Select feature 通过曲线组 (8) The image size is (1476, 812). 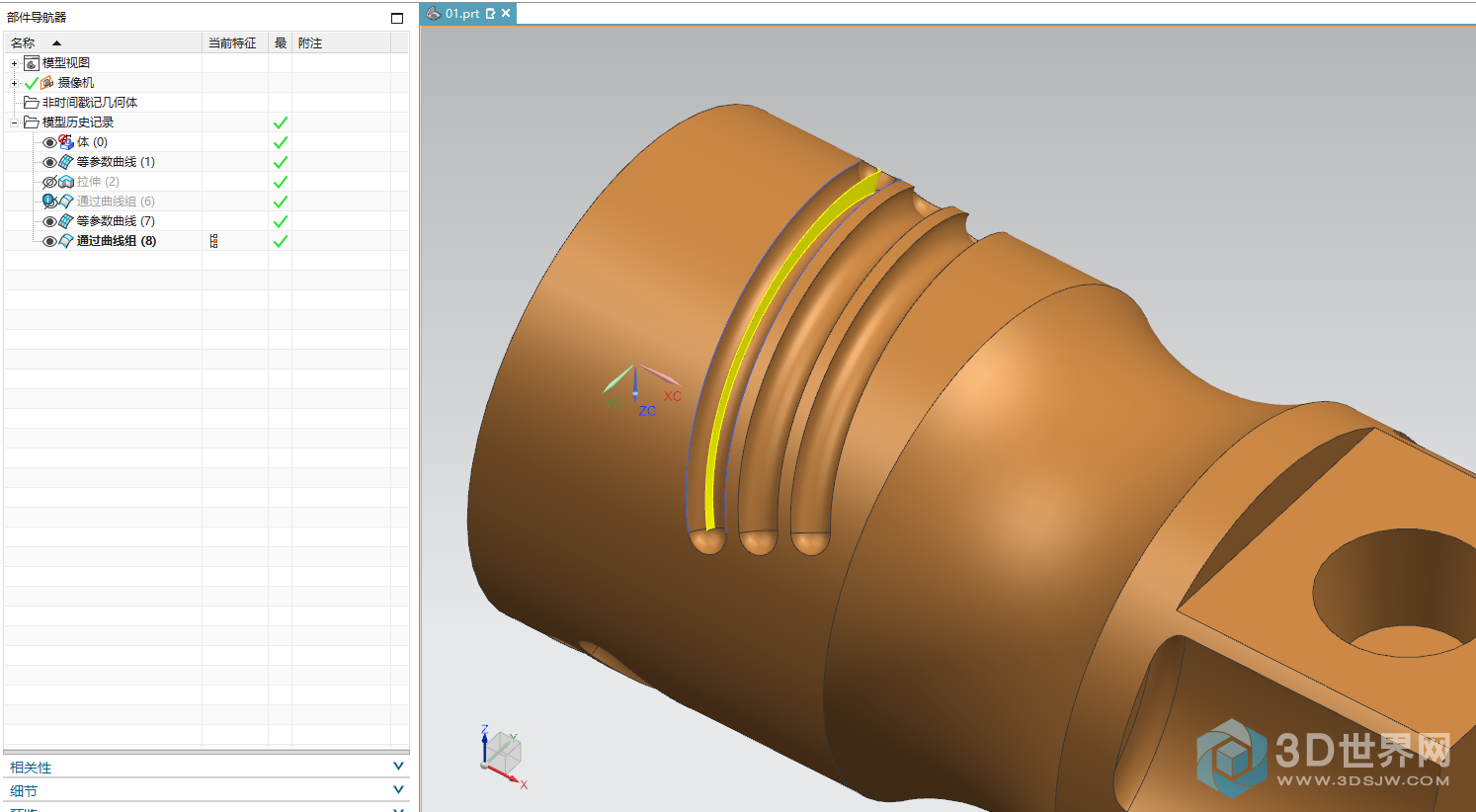(x=117, y=241)
